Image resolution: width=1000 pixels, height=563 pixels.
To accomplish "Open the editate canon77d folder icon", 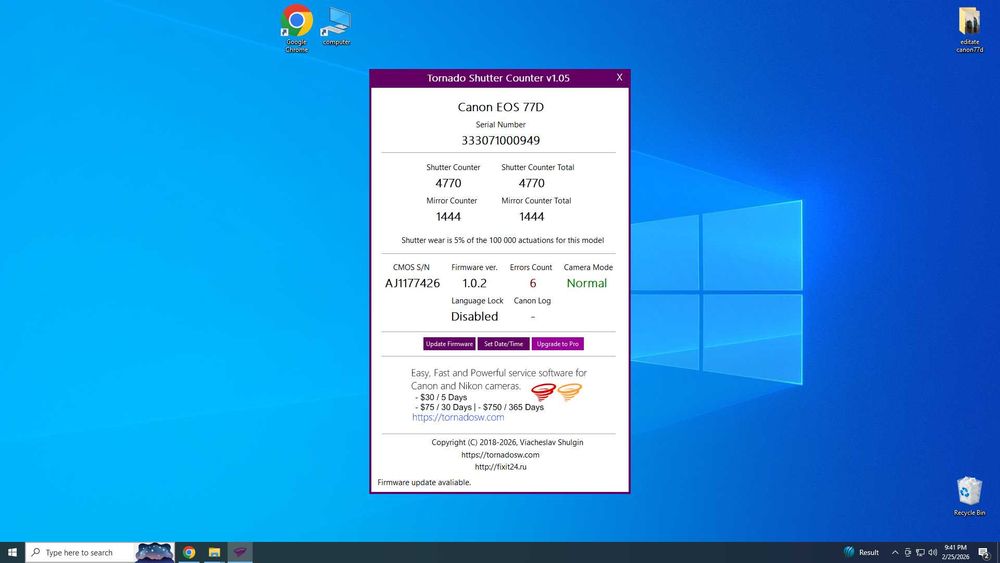I will [969, 29].
